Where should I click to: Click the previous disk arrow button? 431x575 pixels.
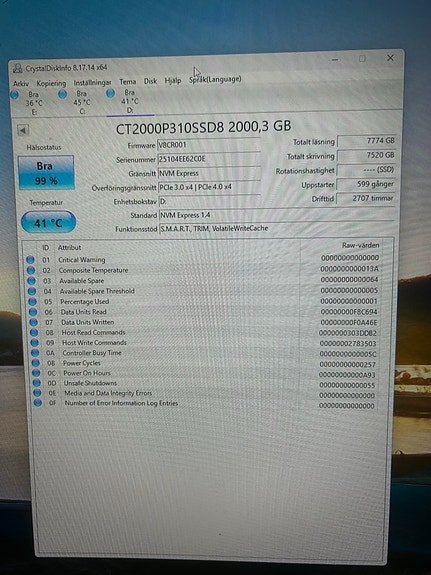tap(23, 130)
